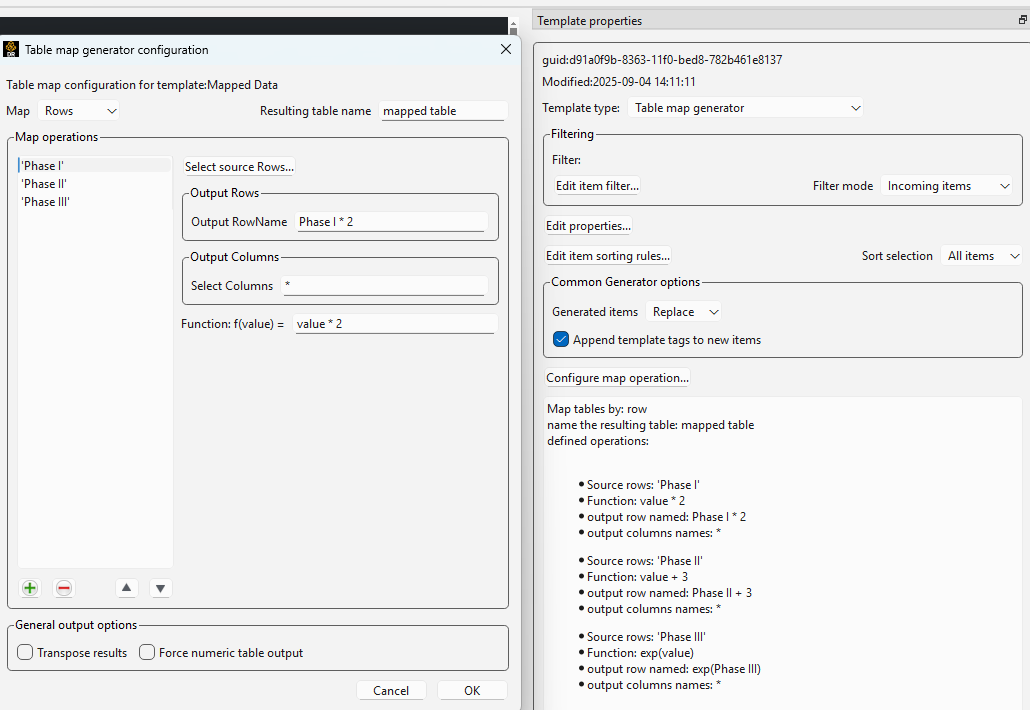Click the red remove operation icon

point(64,588)
